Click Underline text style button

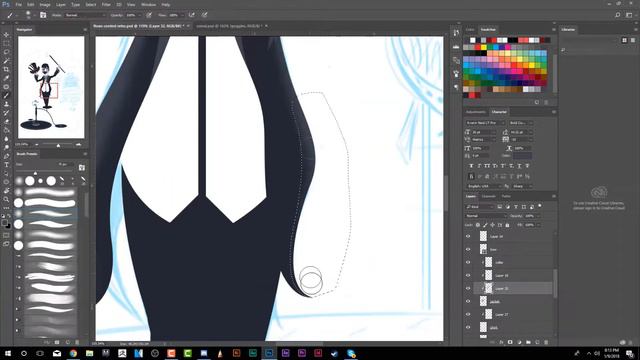[x=520, y=166]
